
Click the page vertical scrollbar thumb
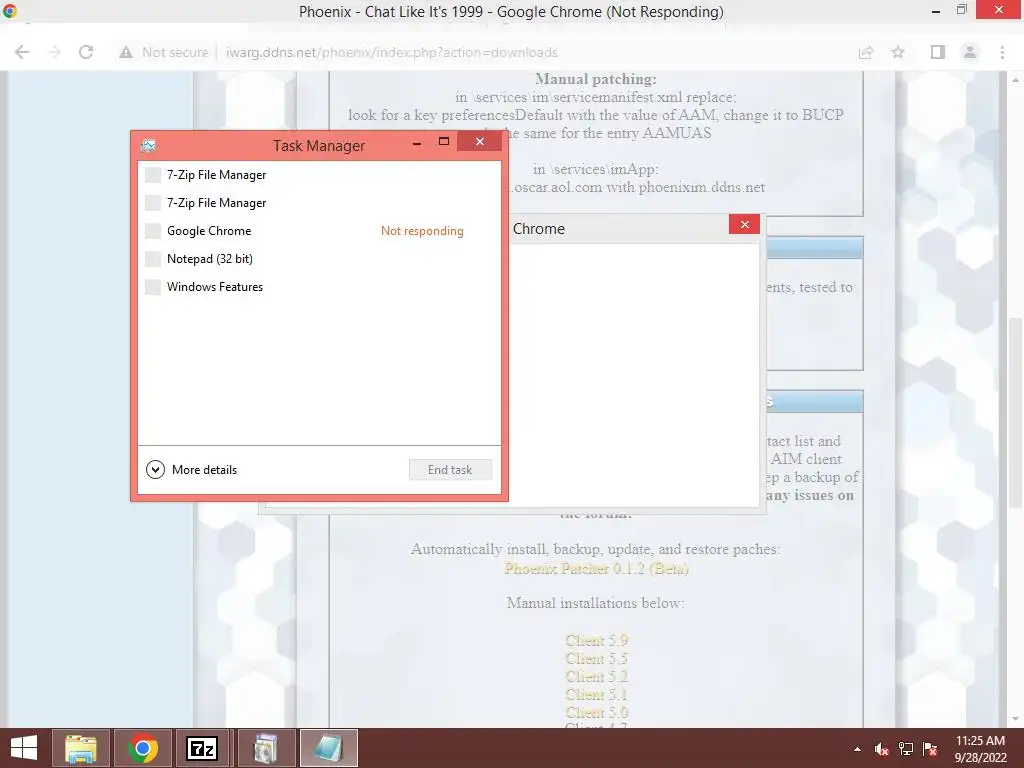(x=1016, y=411)
